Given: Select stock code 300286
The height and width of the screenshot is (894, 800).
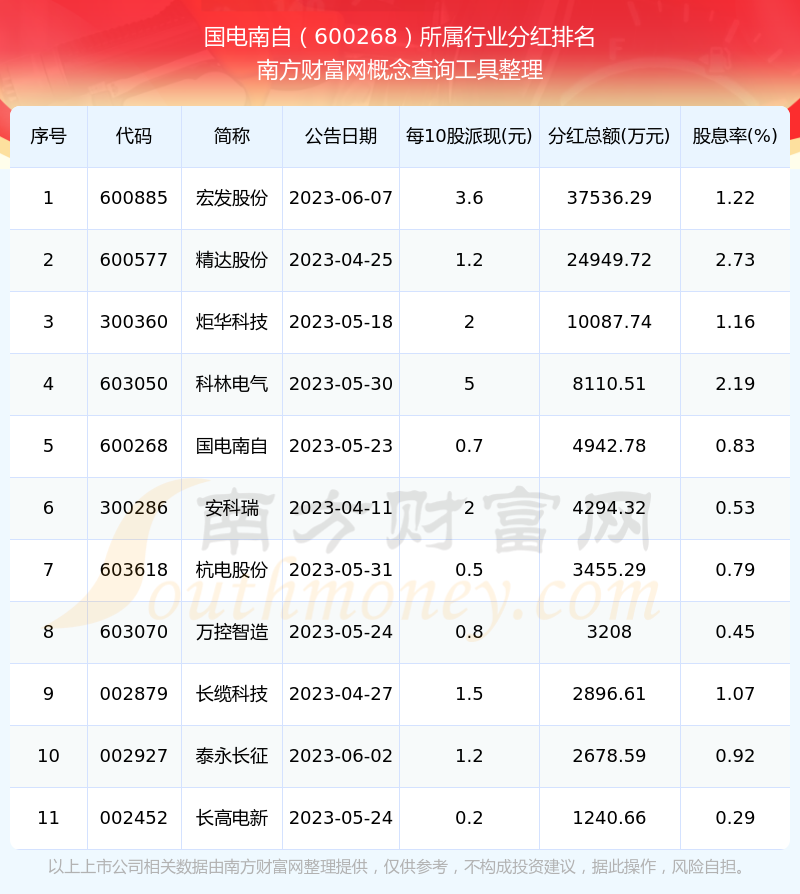Looking at the screenshot, I should [134, 508].
